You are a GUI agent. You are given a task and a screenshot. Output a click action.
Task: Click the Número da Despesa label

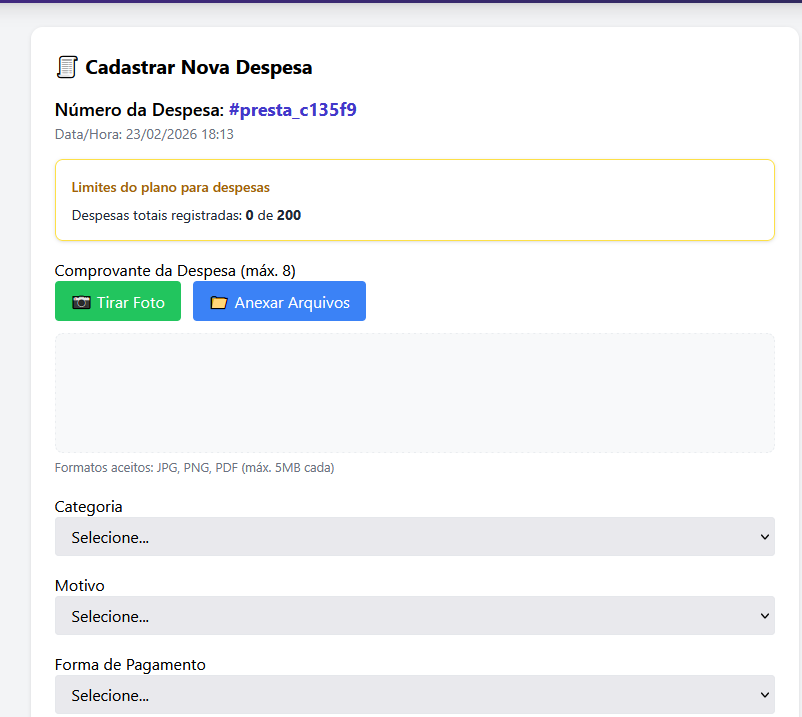click(x=139, y=110)
